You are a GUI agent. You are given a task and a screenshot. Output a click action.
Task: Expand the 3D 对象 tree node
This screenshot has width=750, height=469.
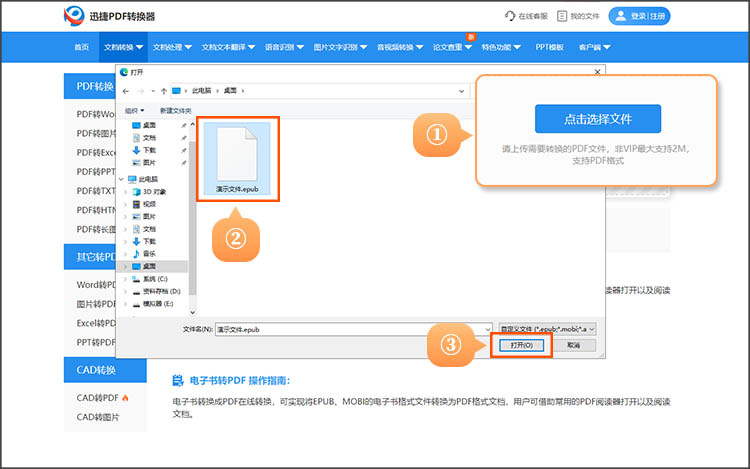coord(126,192)
